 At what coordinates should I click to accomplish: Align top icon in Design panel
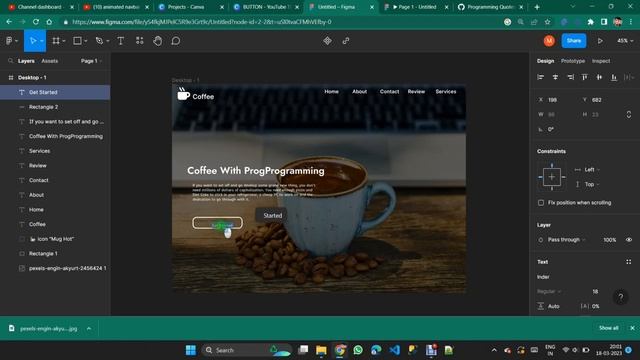click(x=584, y=77)
